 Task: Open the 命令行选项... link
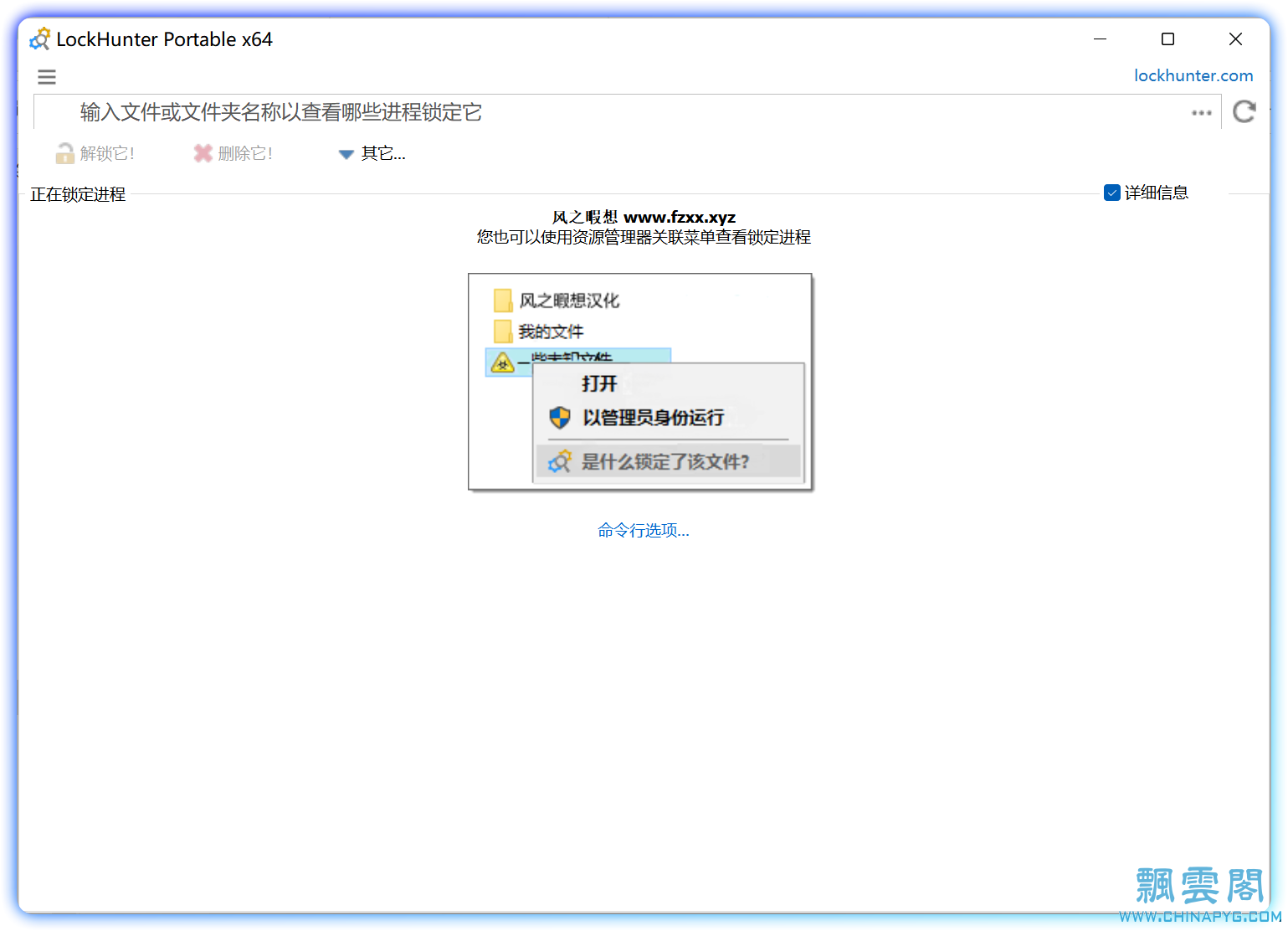click(644, 530)
